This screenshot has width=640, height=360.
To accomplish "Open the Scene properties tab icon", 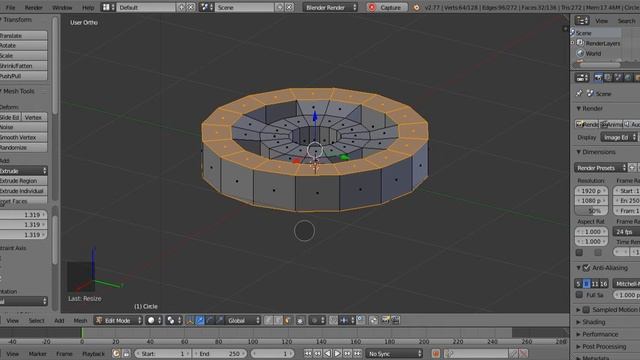I will 618,78.
